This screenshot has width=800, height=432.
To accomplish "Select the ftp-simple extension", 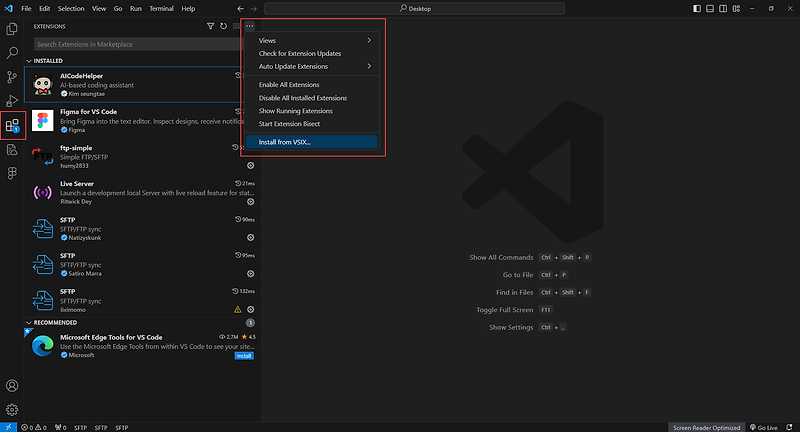I will (143, 157).
